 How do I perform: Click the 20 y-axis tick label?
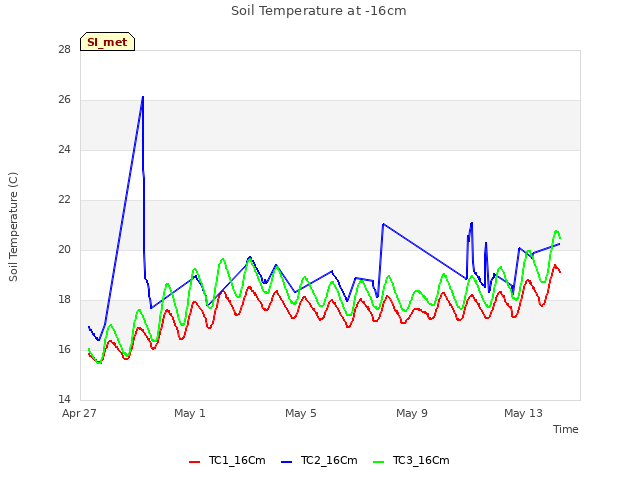pos(64,249)
